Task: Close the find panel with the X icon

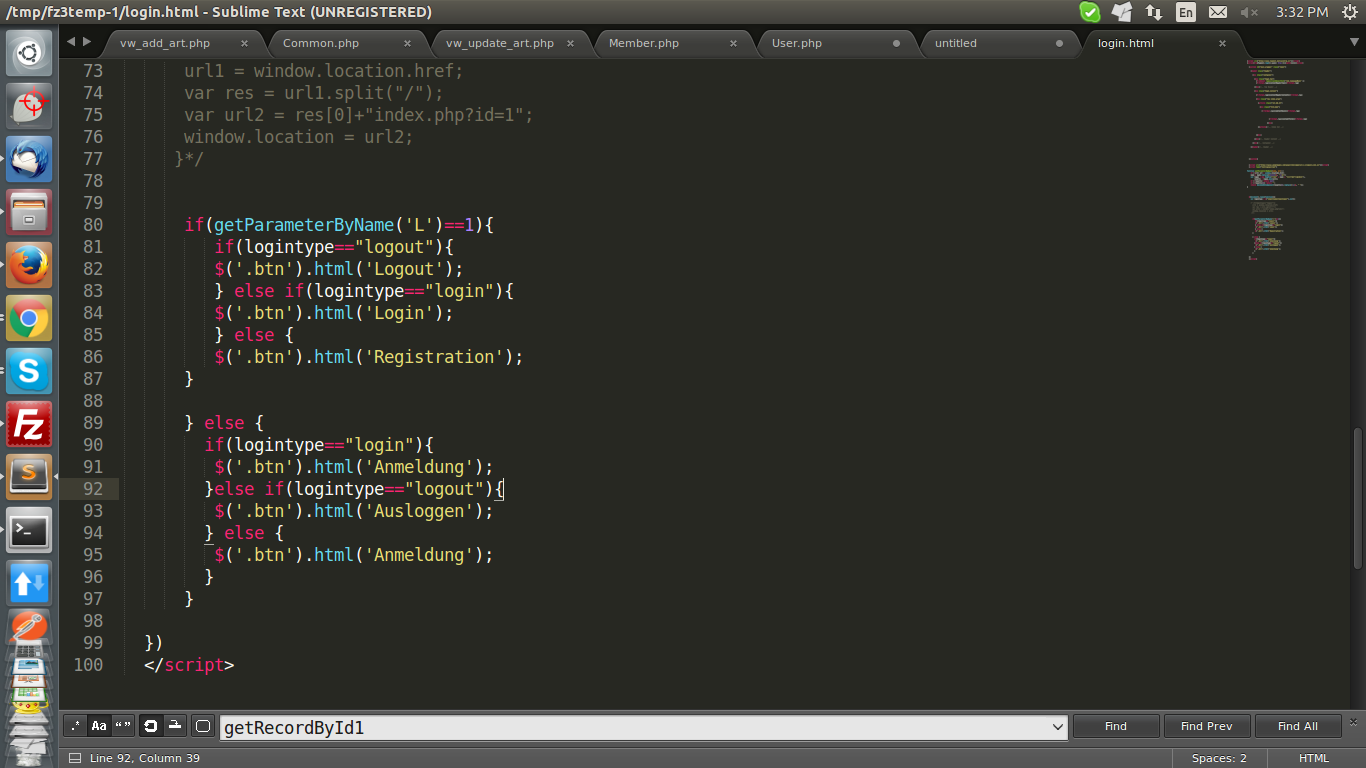Action: click(1354, 721)
